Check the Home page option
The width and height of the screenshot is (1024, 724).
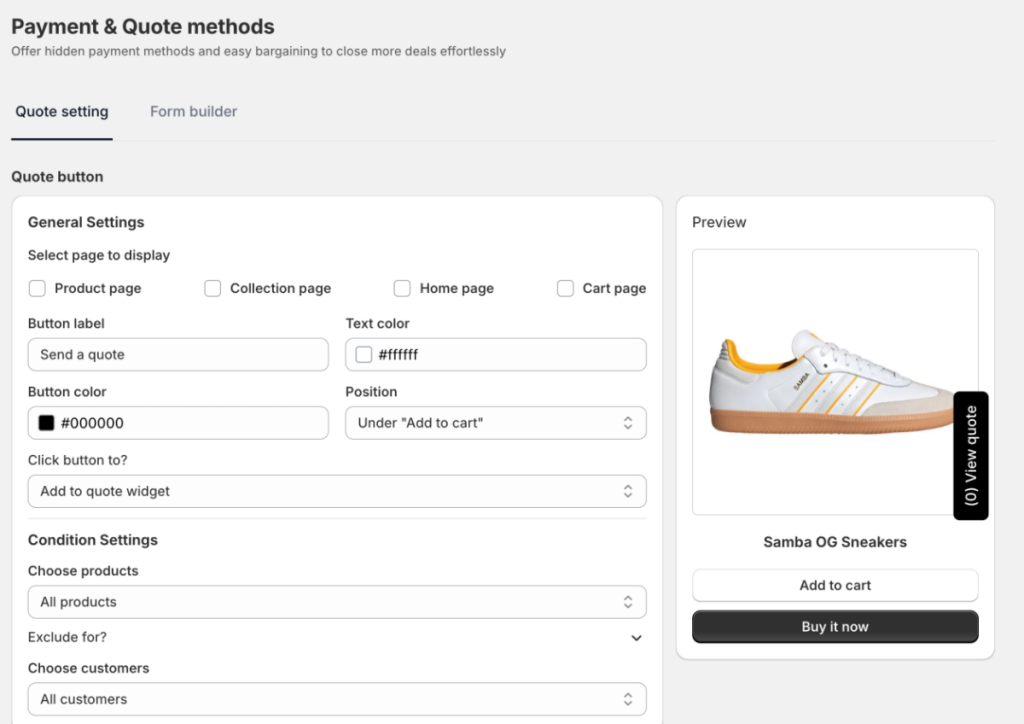tap(402, 289)
